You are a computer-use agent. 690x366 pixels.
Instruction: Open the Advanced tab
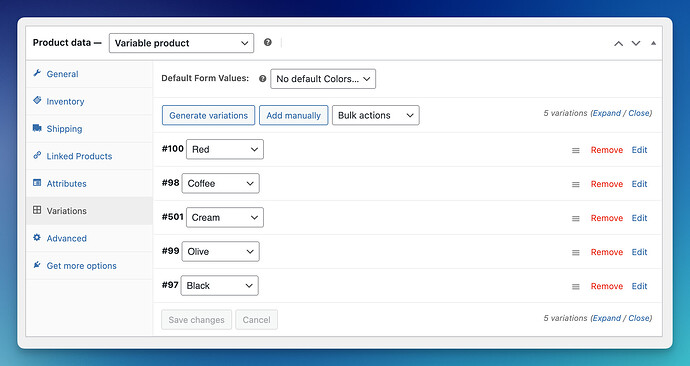tap(89, 238)
